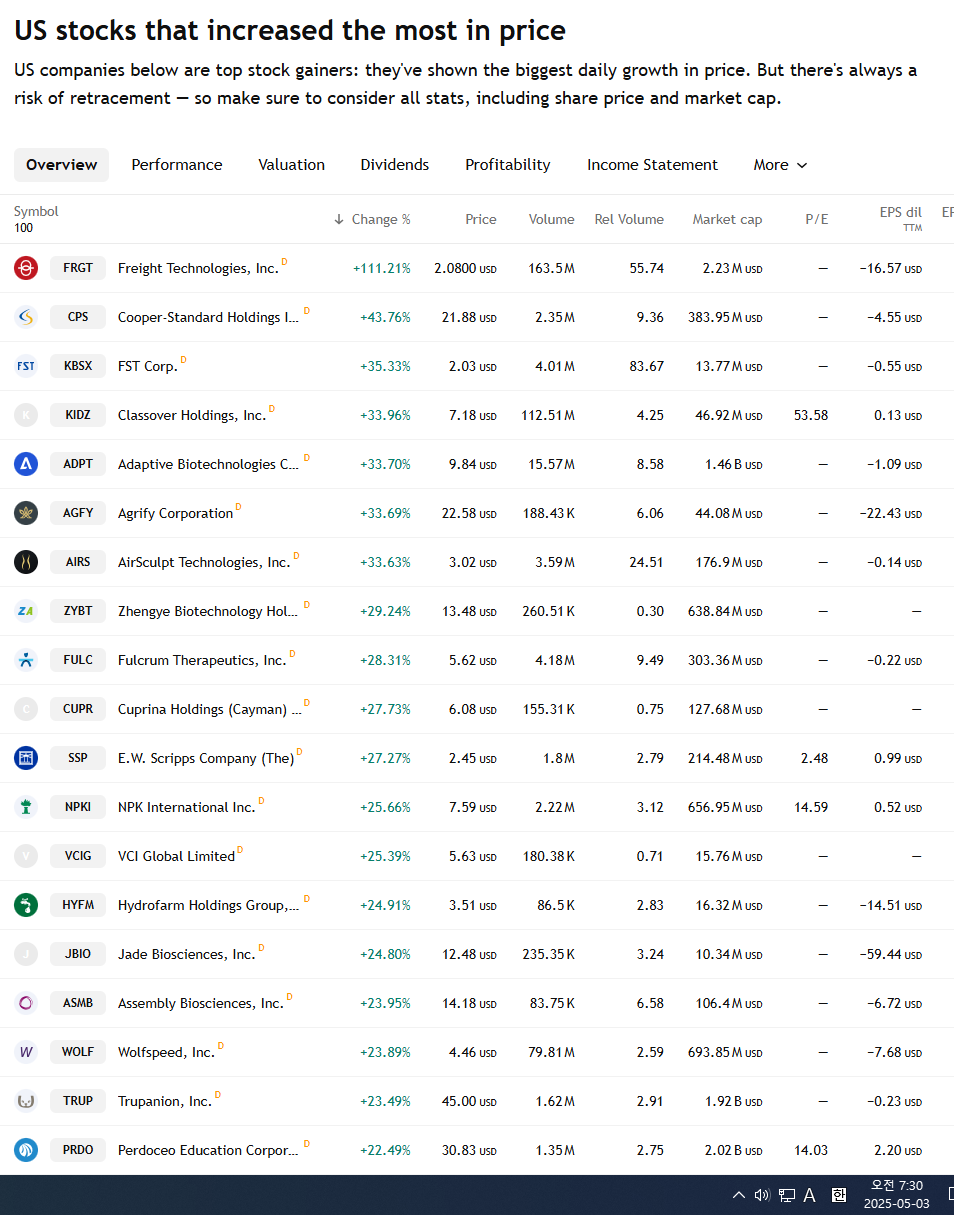Click the Cooper-Standard Holdings logo icon
The height and width of the screenshot is (1215, 954).
pos(26,317)
